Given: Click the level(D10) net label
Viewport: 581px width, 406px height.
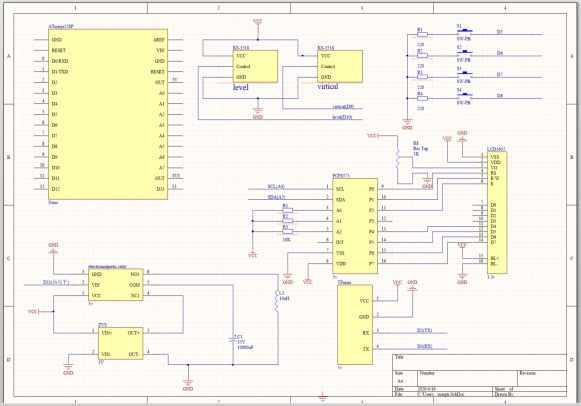Looking at the screenshot, I should point(342,117).
